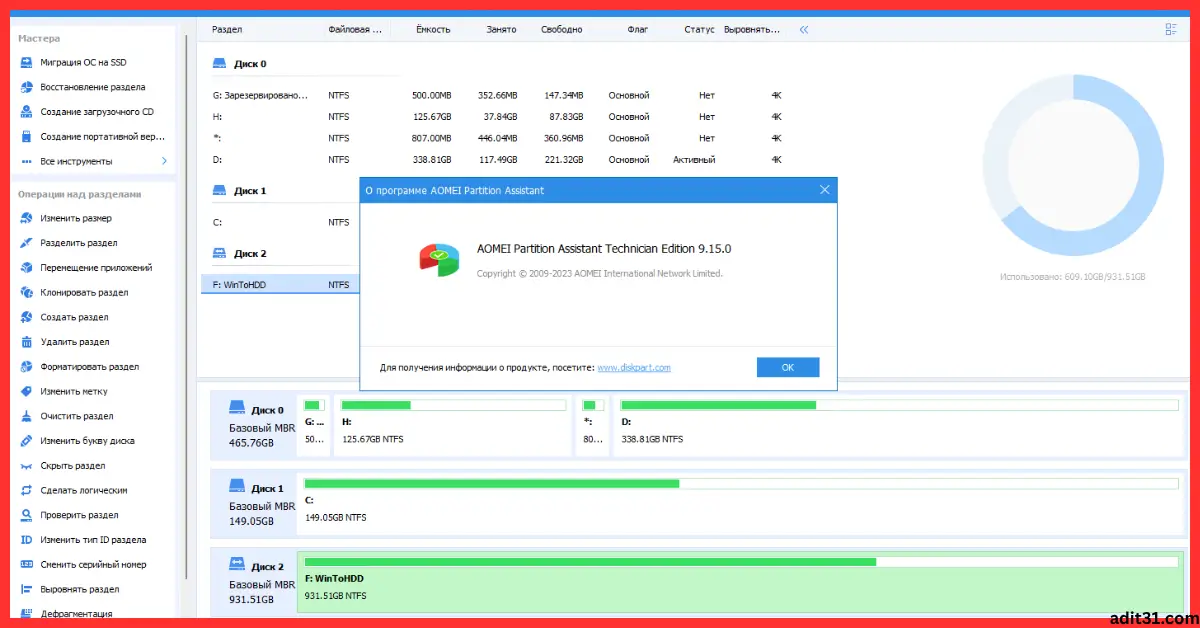Open bootable CD creation wizard icon

[28, 112]
